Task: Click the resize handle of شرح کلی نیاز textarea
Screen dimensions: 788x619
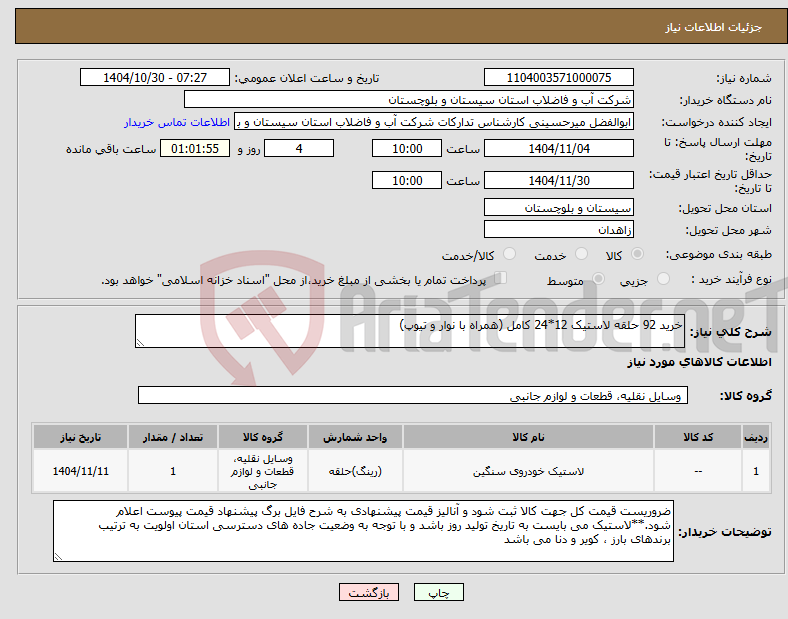Action: coord(140,343)
